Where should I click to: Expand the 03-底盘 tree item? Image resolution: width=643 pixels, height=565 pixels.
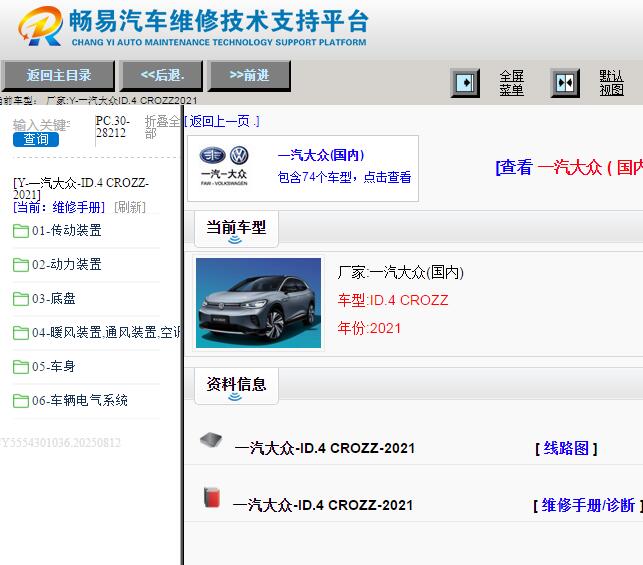[54, 298]
